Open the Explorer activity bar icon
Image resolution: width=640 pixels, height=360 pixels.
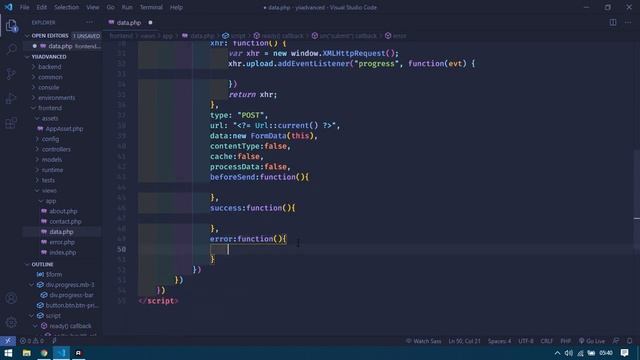click(11, 25)
